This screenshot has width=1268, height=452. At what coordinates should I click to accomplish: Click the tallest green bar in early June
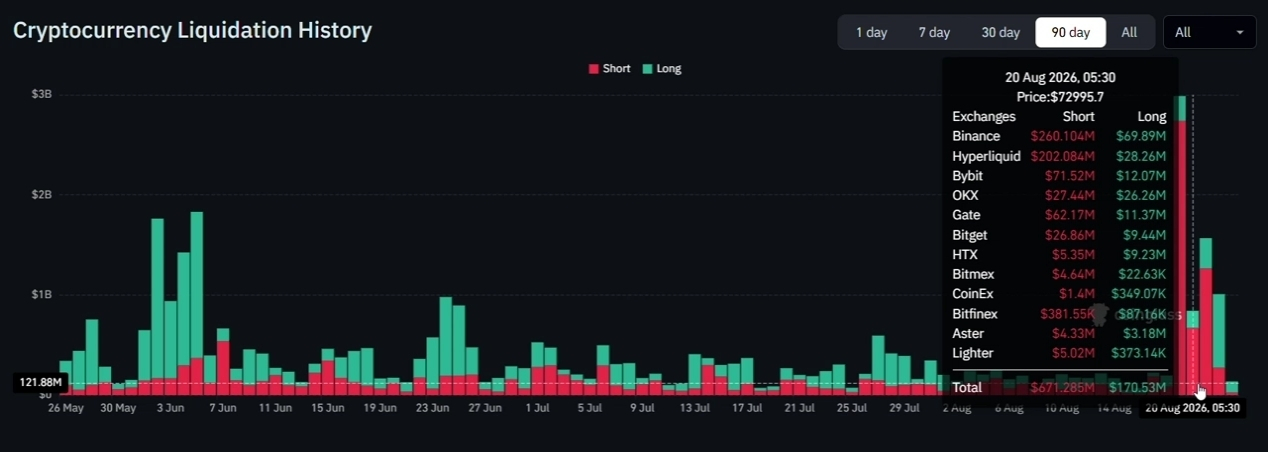point(197,285)
